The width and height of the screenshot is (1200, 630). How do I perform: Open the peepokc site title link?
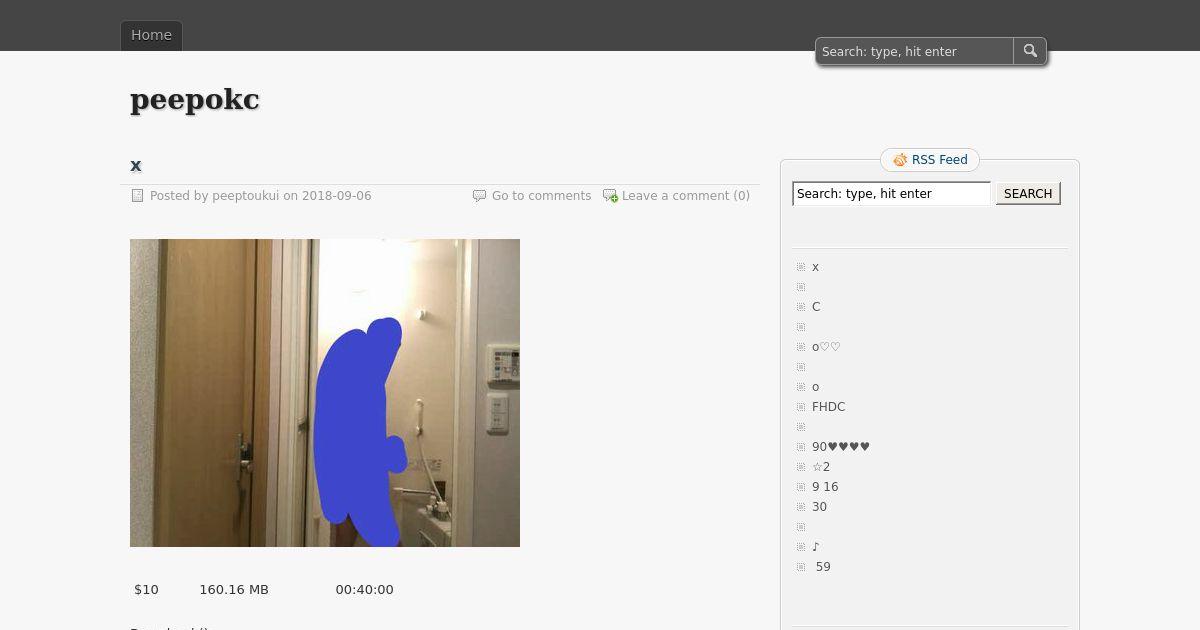tap(195, 100)
